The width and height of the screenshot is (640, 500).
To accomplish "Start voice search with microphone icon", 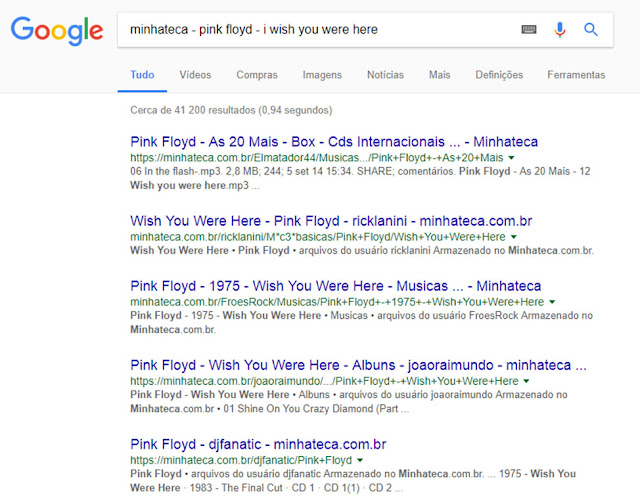I will (x=560, y=30).
